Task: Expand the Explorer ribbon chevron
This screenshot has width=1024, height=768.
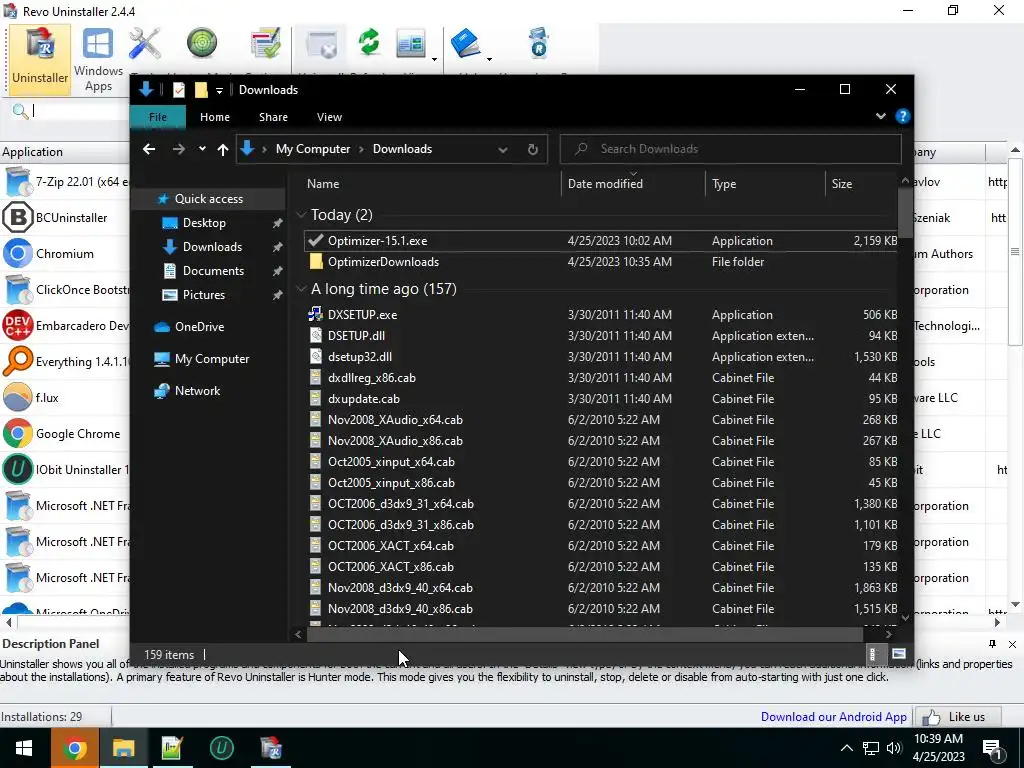Action: [x=880, y=116]
